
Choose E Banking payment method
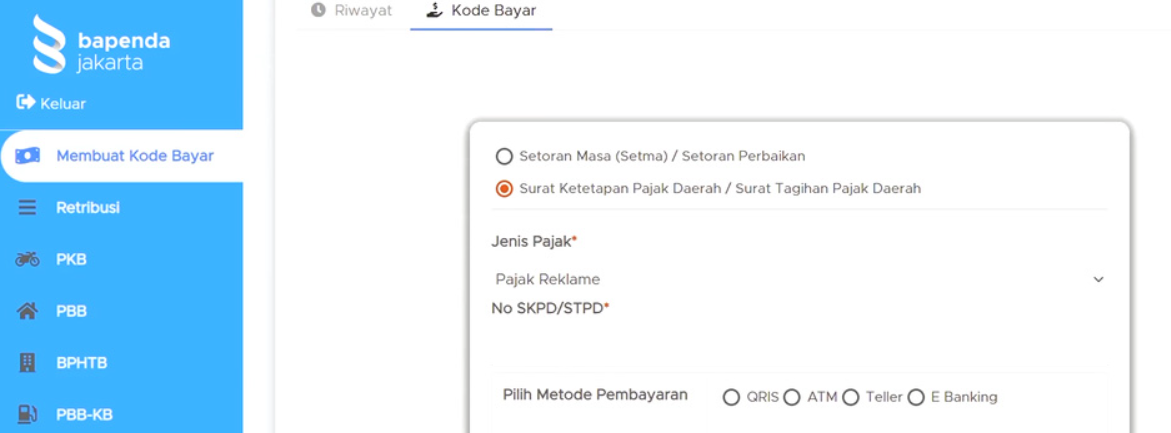(x=916, y=398)
